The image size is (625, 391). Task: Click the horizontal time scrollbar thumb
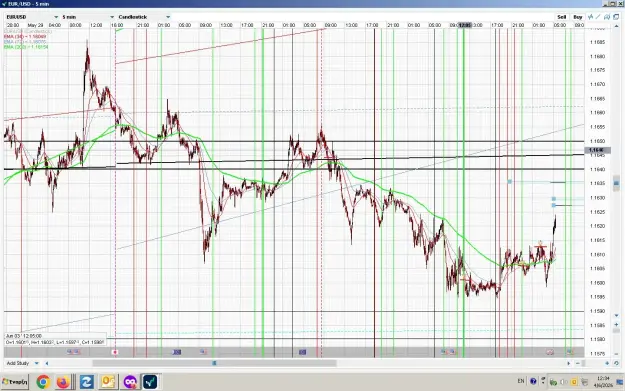click(x=214, y=363)
